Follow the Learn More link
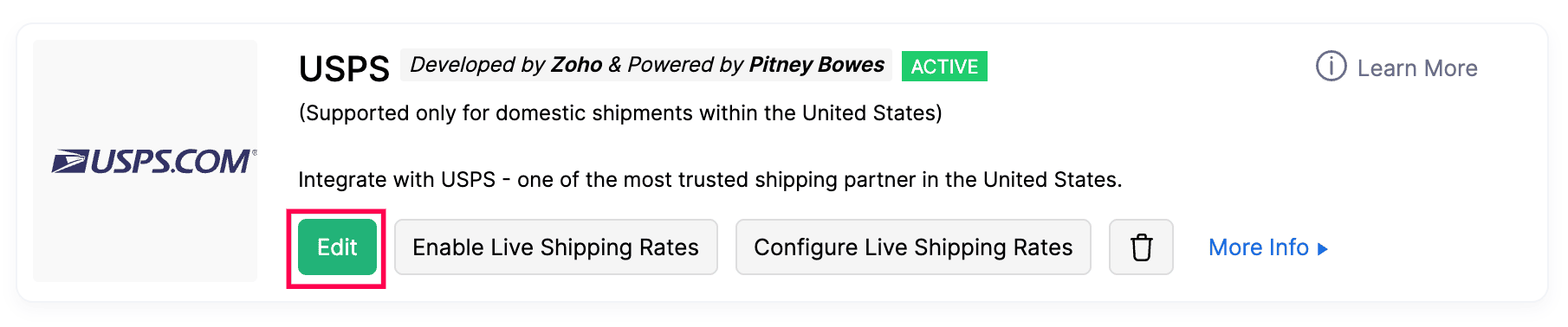This screenshot has height=327, width=1568. point(1417,68)
